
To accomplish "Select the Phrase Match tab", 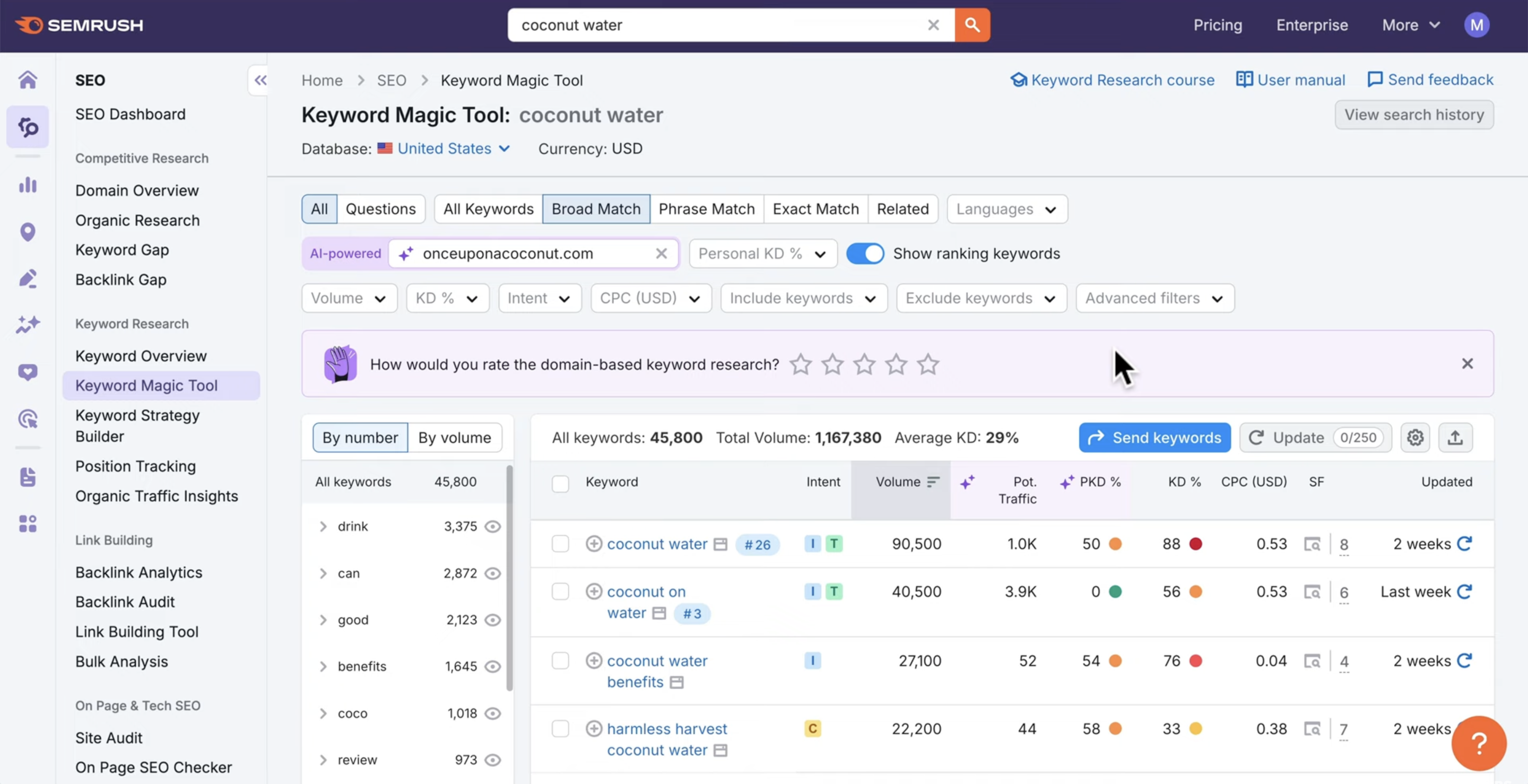I will tap(707, 209).
